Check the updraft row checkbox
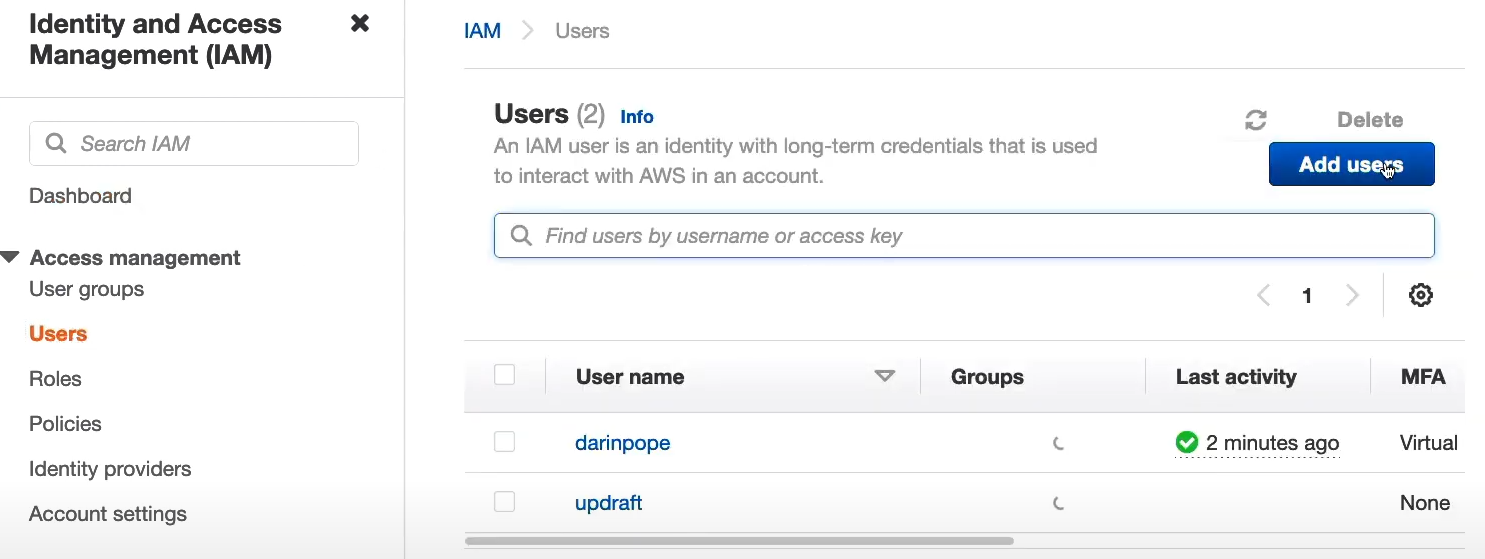The height and width of the screenshot is (559, 1485). pyautogui.click(x=505, y=501)
